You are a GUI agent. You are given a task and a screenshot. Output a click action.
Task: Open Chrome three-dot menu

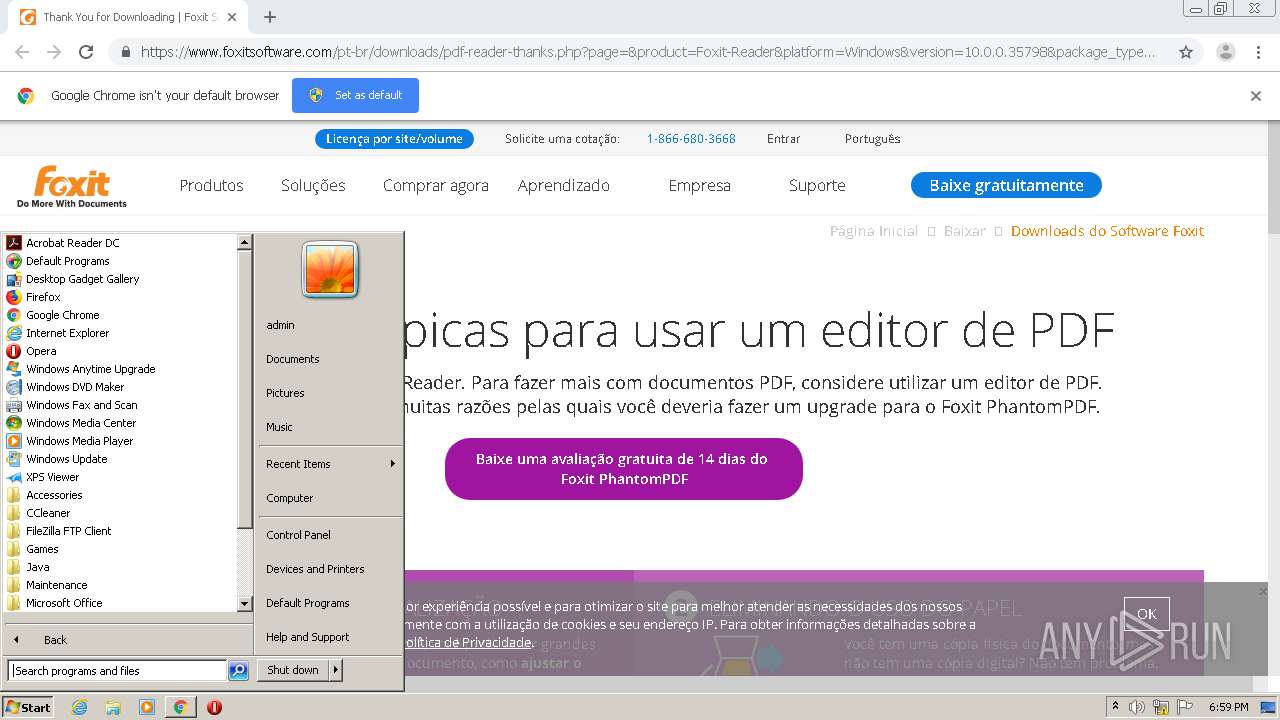point(1258,52)
